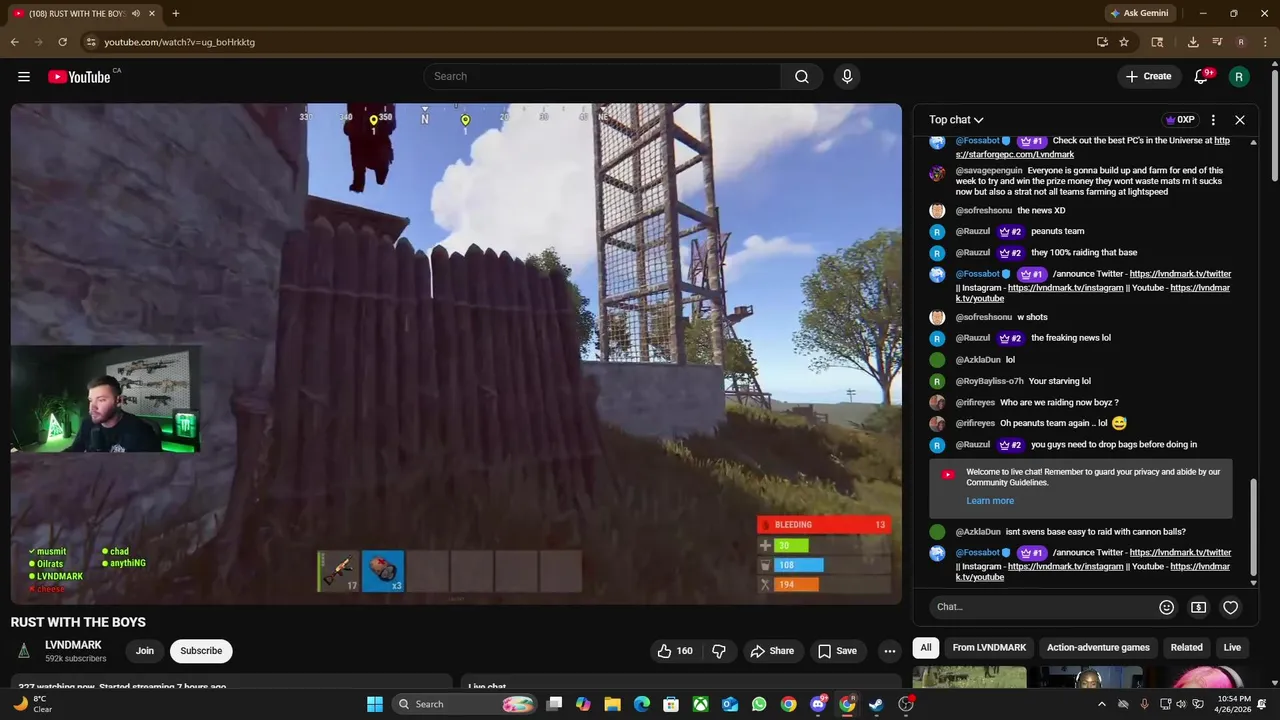Open Chrome three-dot menu
The width and height of the screenshot is (1280, 720).
(1263, 42)
